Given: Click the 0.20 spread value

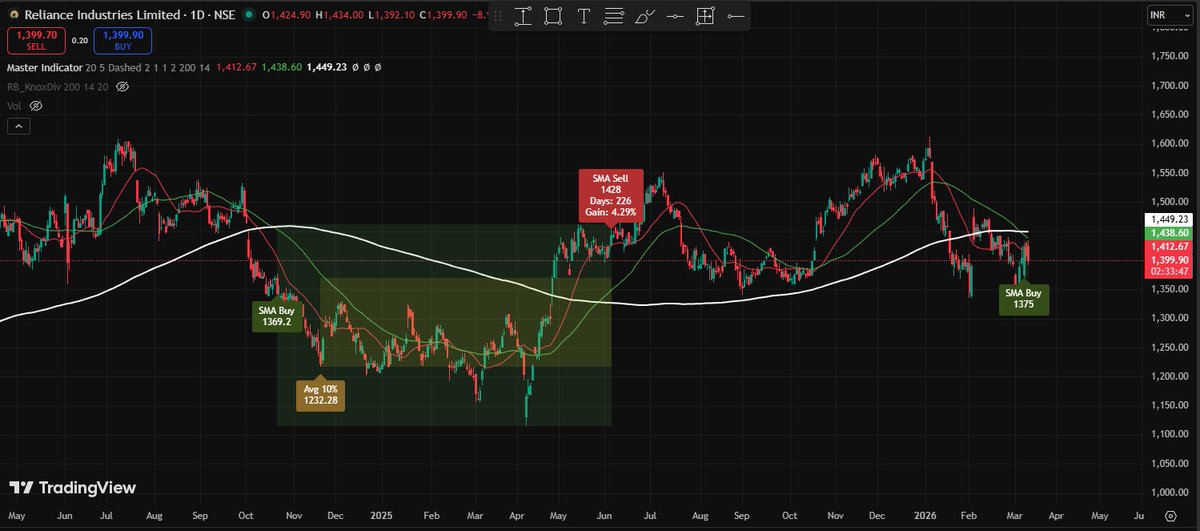Looking at the screenshot, I should [80, 41].
